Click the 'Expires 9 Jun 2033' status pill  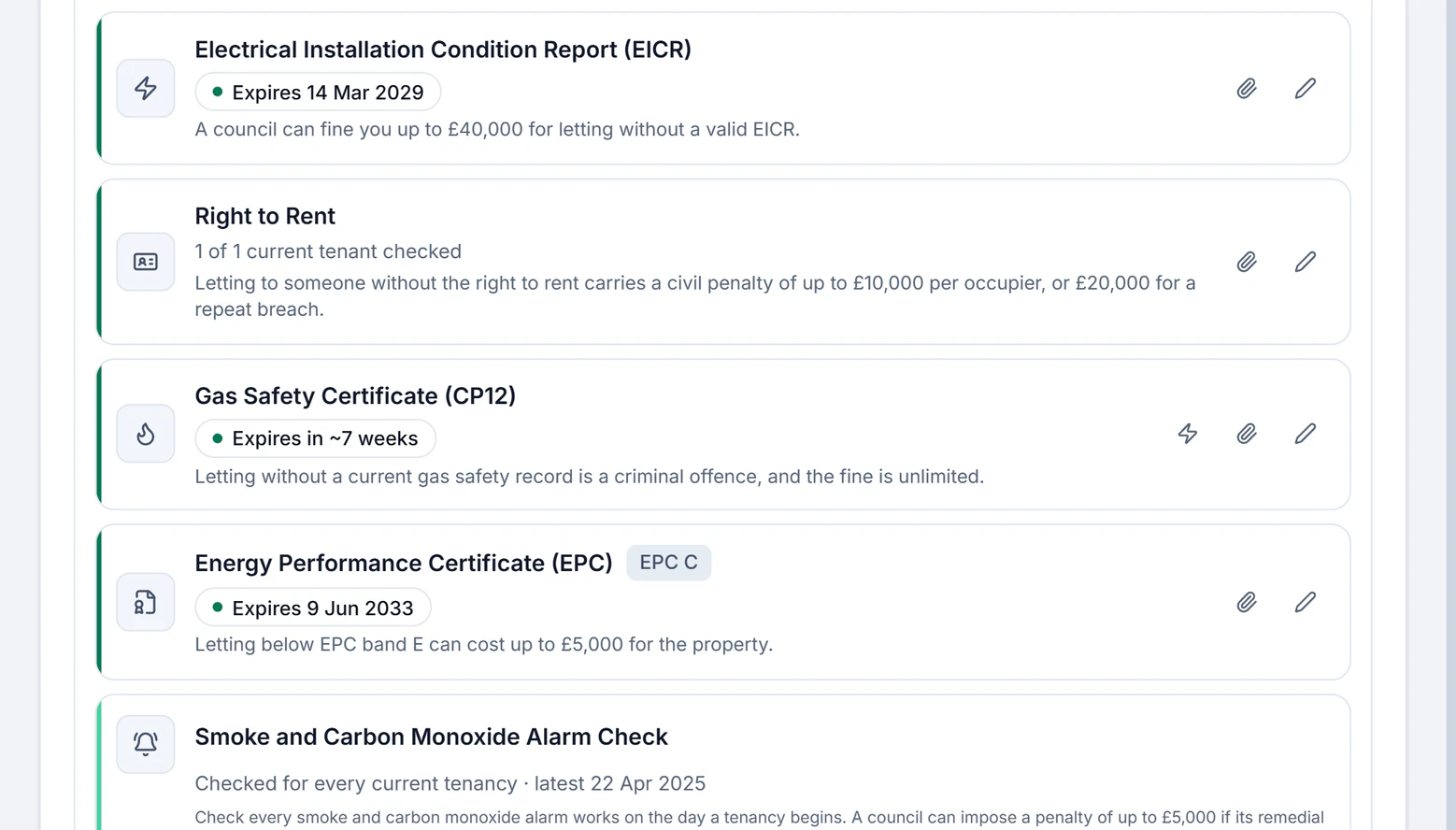point(313,608)
